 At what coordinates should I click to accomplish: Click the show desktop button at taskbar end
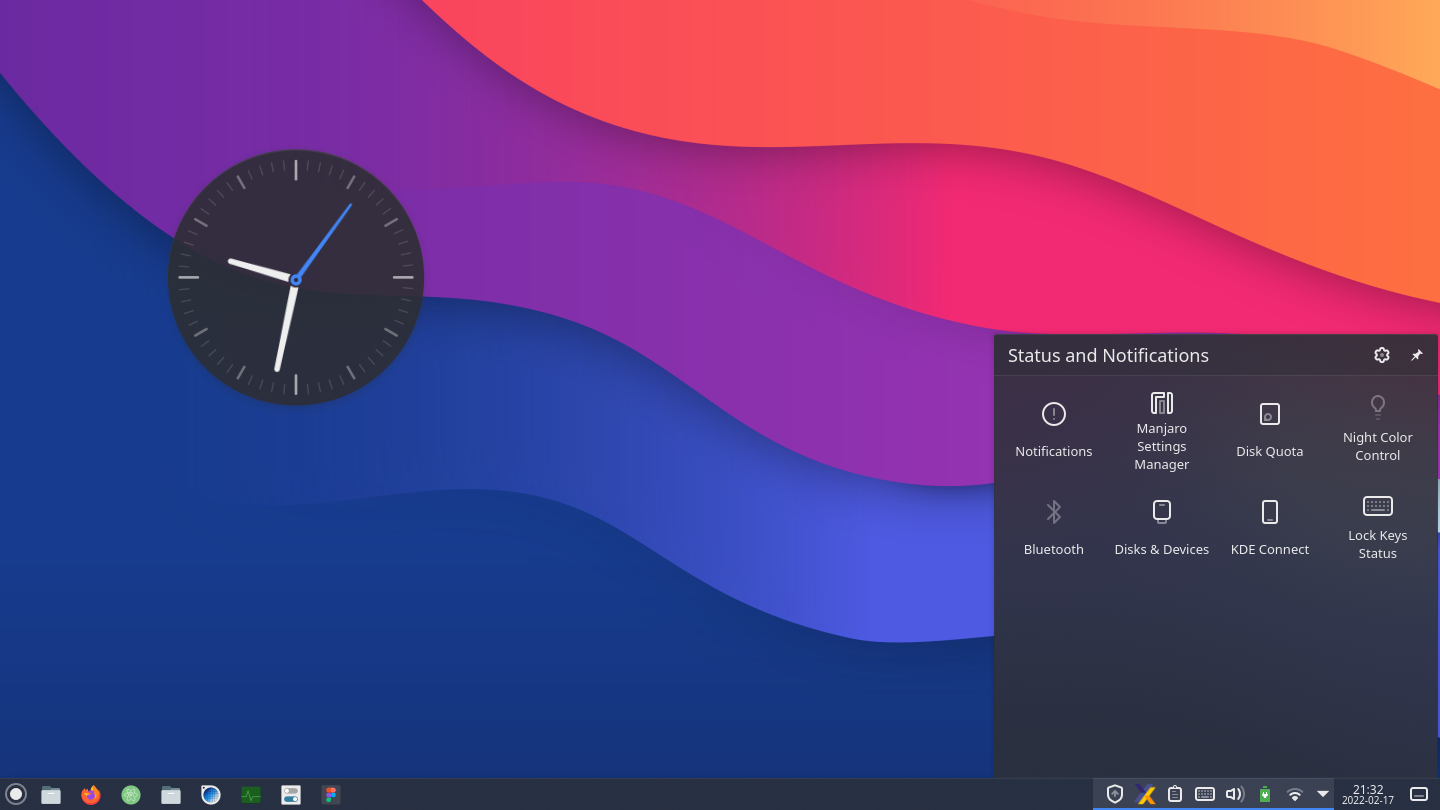1419,794
